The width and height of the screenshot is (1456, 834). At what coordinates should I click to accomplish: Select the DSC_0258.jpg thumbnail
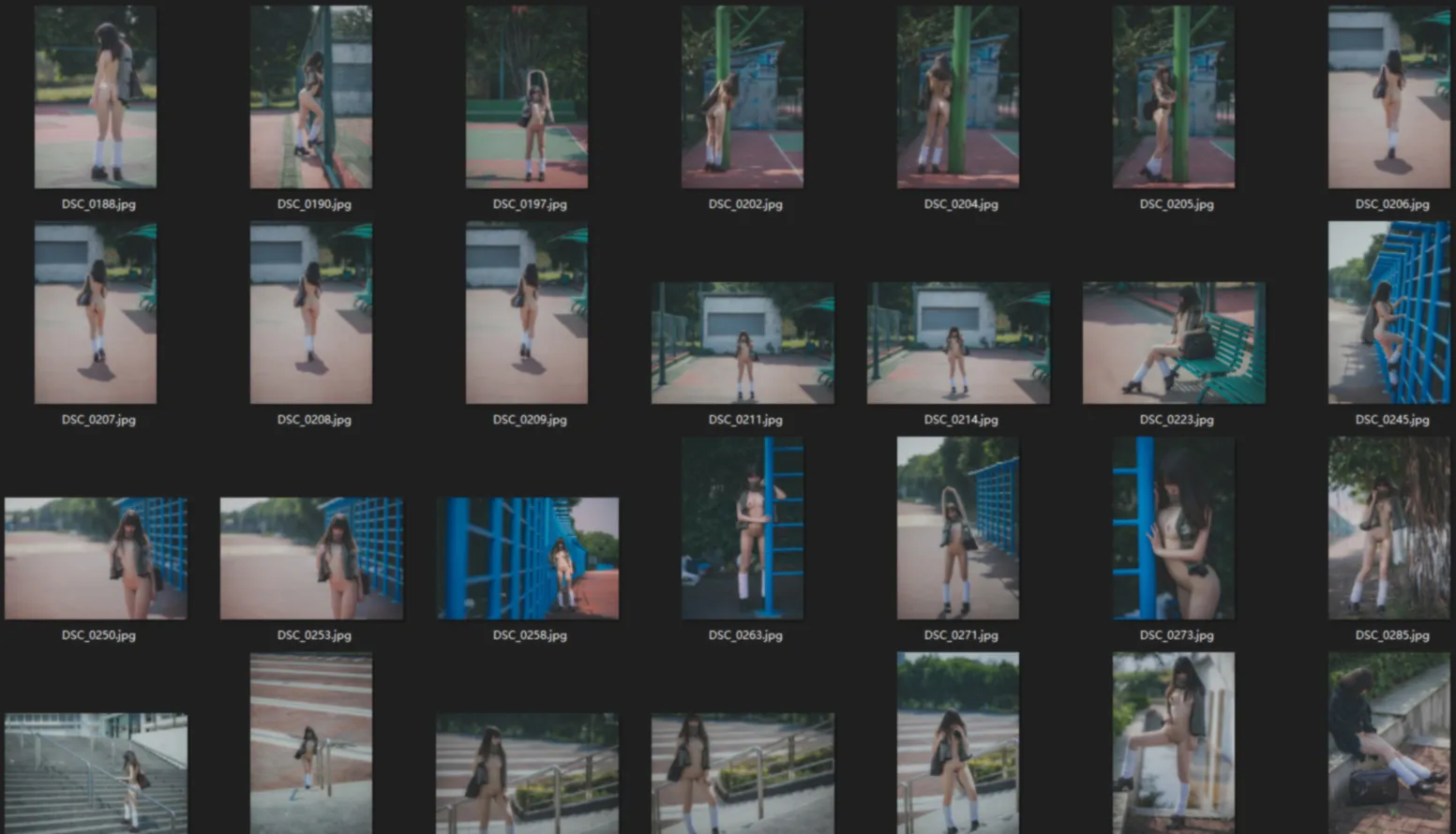527,558
